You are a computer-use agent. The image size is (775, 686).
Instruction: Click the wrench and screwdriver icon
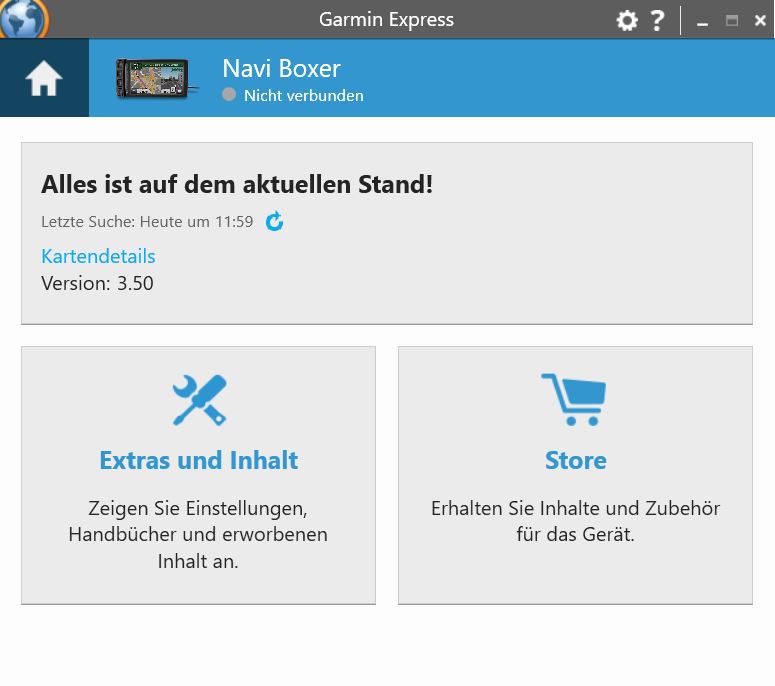coord(199,400)
